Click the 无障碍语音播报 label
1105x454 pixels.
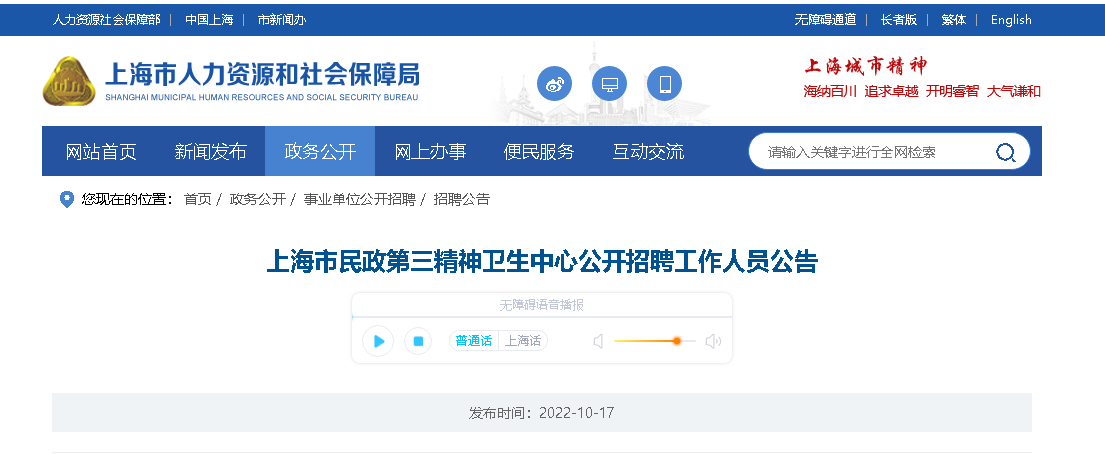(x=541, y=305)
